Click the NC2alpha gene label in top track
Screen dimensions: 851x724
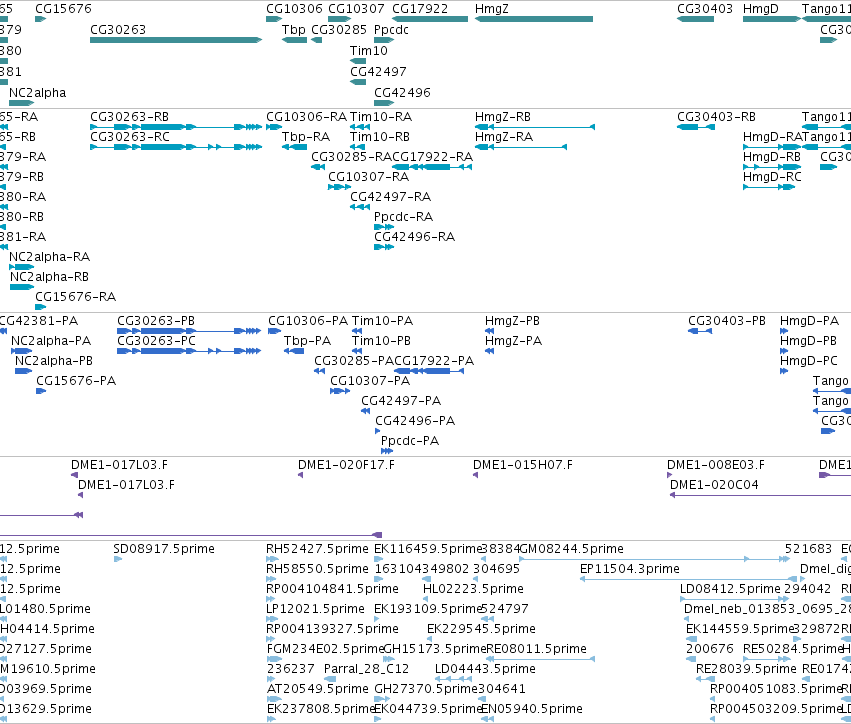click(37, 93)
